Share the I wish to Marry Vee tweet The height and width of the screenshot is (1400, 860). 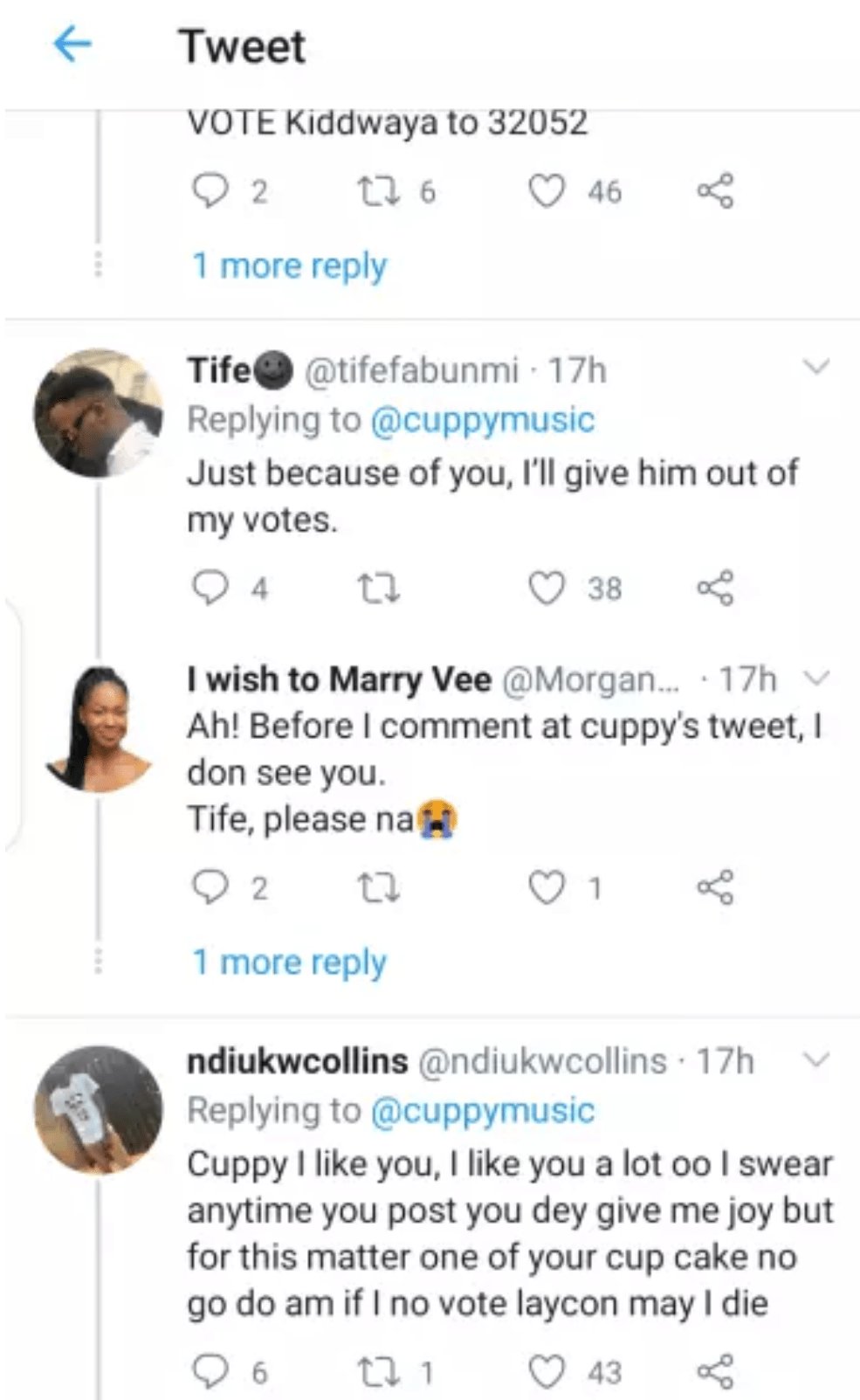tap(715, 887)
